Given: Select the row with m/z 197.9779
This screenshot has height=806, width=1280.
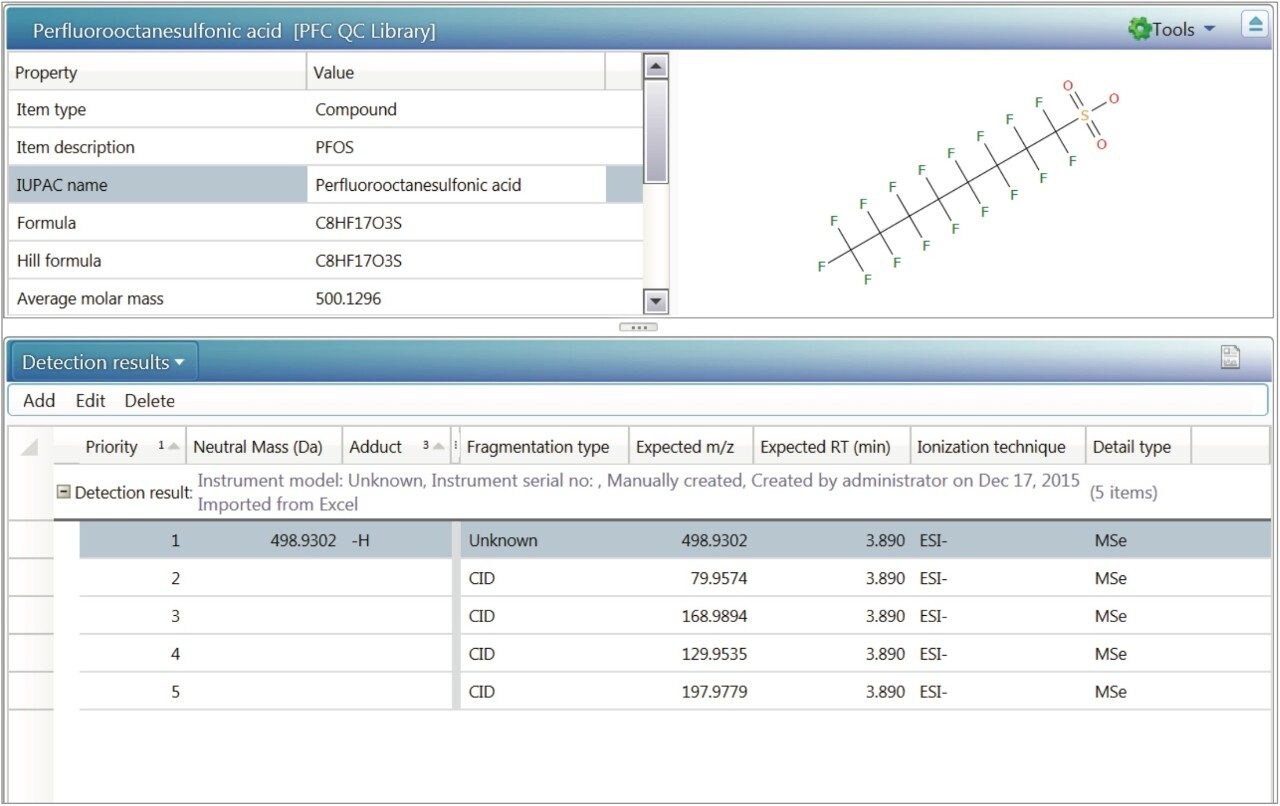Looking at the screenshot, I should 675,691.
